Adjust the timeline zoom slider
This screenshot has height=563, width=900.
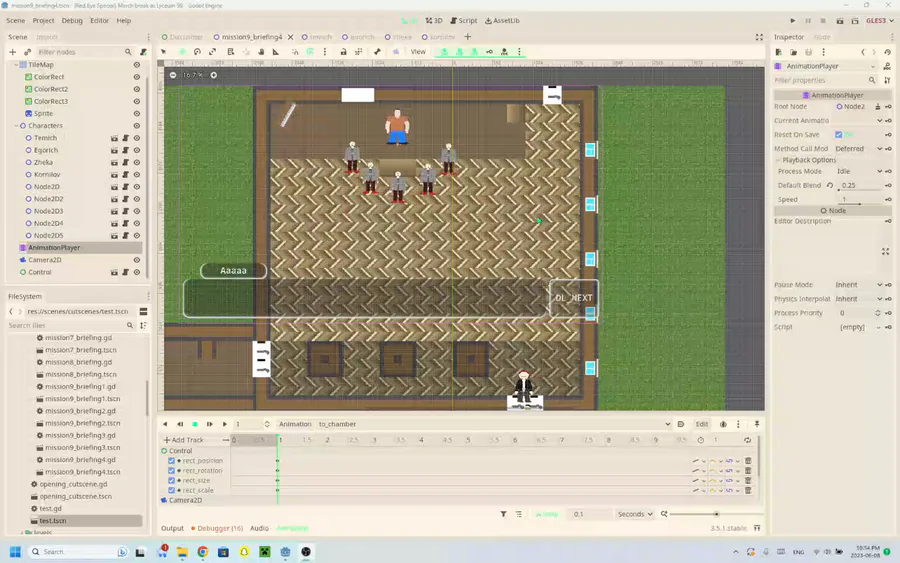(x=716, y=514)
